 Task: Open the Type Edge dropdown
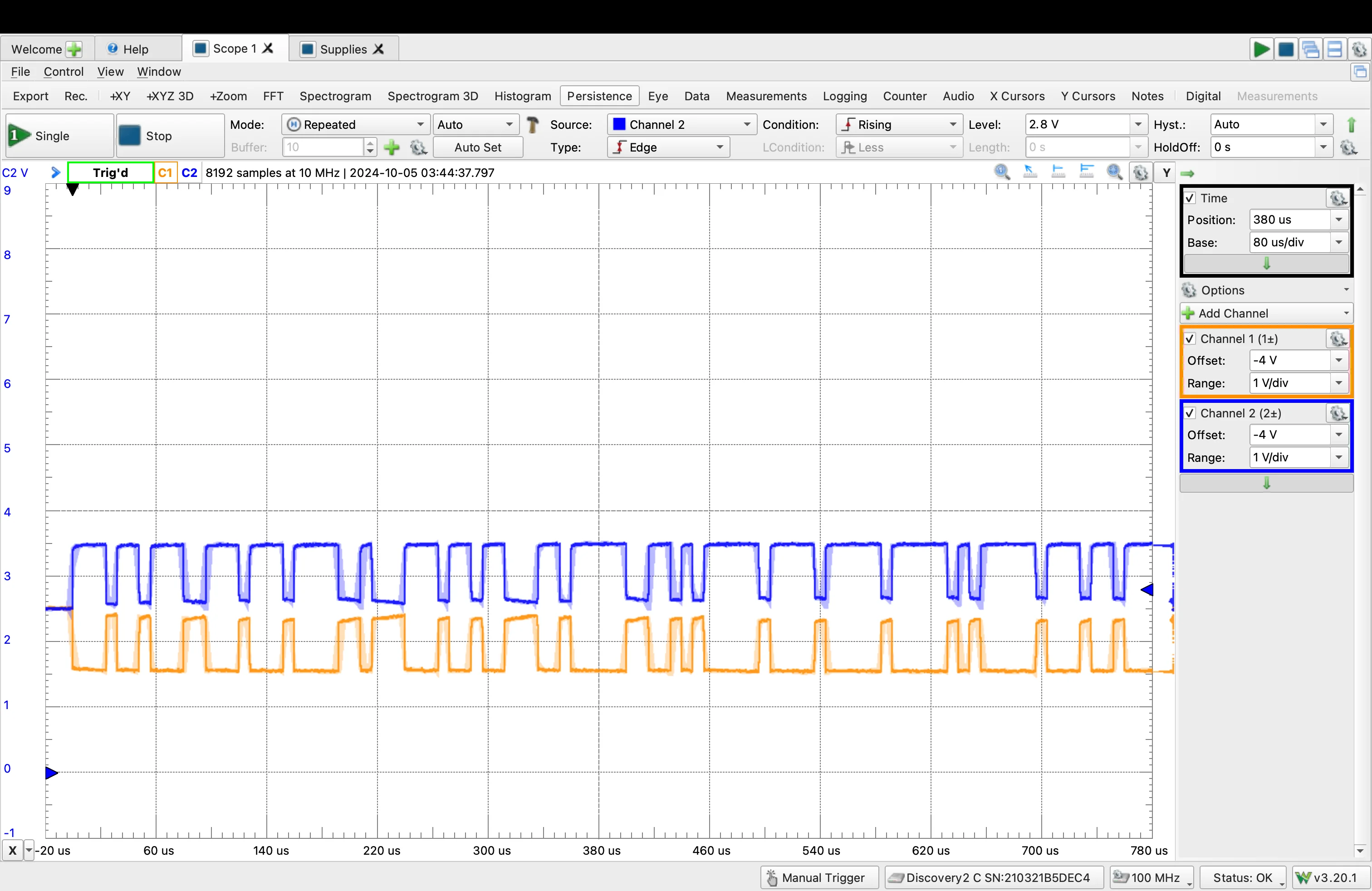(x=668, y=147)
